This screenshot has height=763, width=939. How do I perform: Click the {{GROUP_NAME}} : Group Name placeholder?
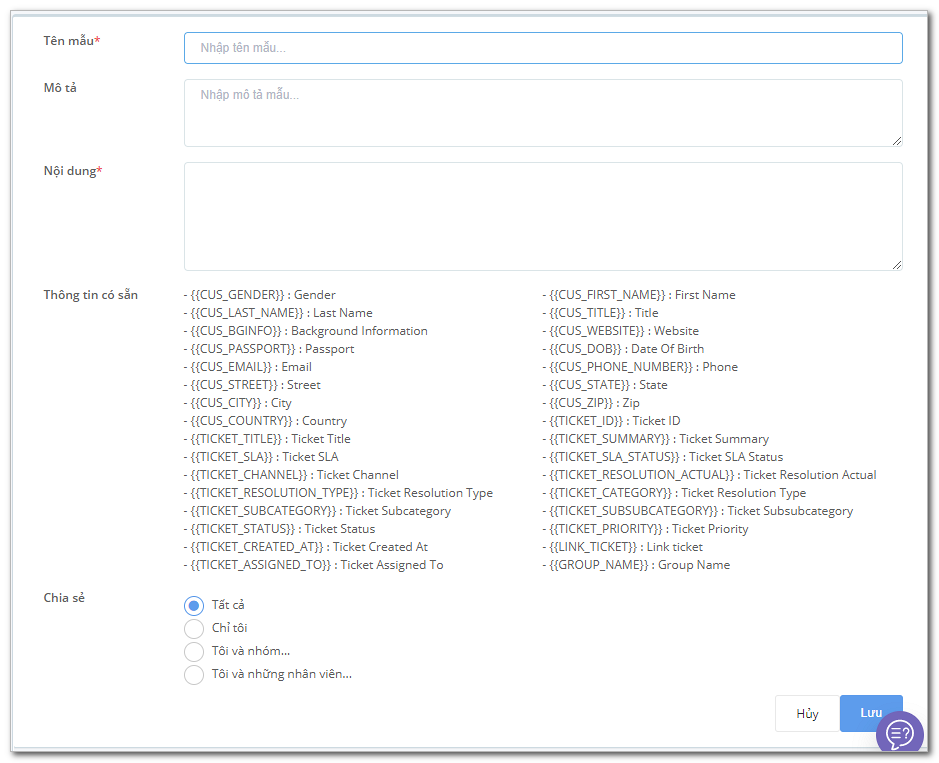pyautogui.click(x=637, y=564)
